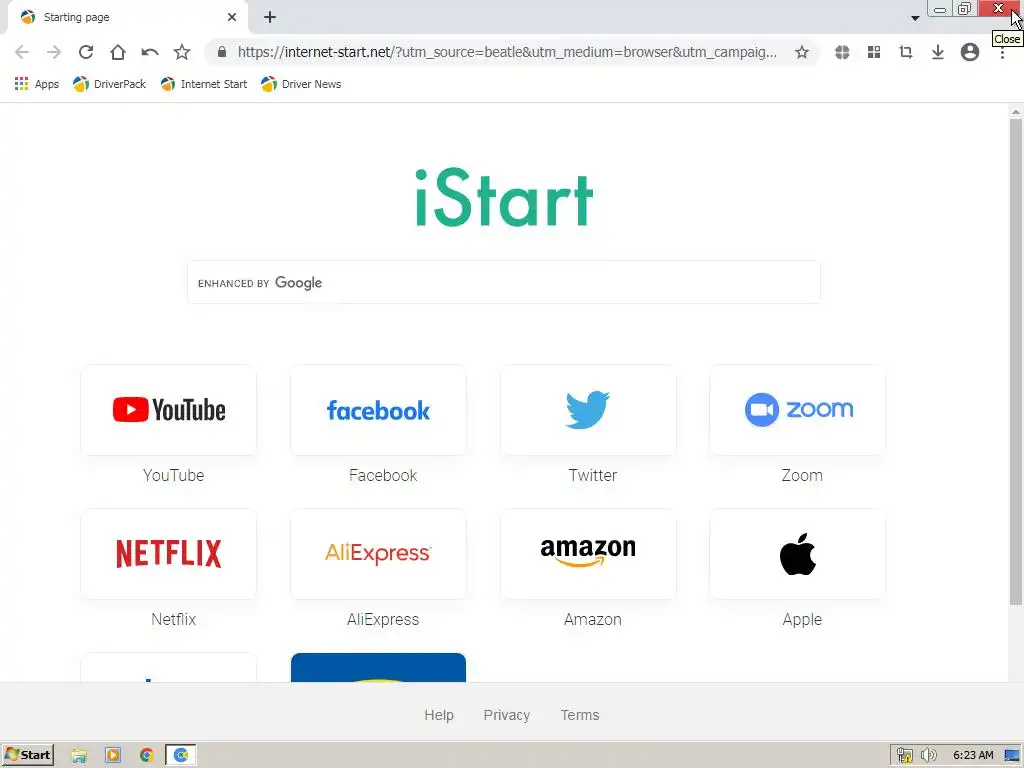Image resolution: width=1024 pixels, height=768 pixels.
Task: Open the Driver News bookmark
Action: click(300, 84)
